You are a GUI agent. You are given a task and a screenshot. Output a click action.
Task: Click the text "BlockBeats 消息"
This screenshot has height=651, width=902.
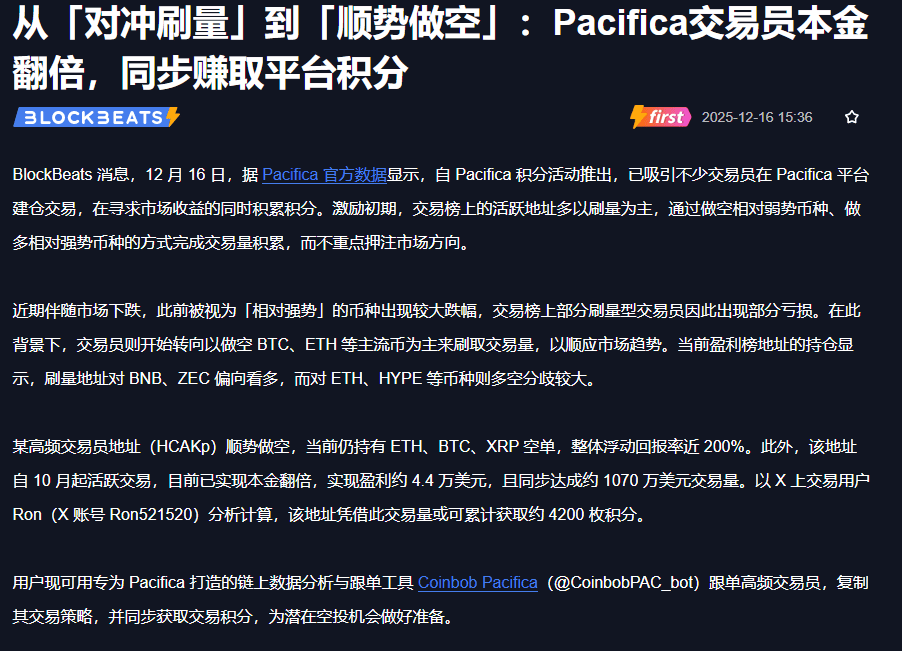pyautogui.click(x=71, y=175)
